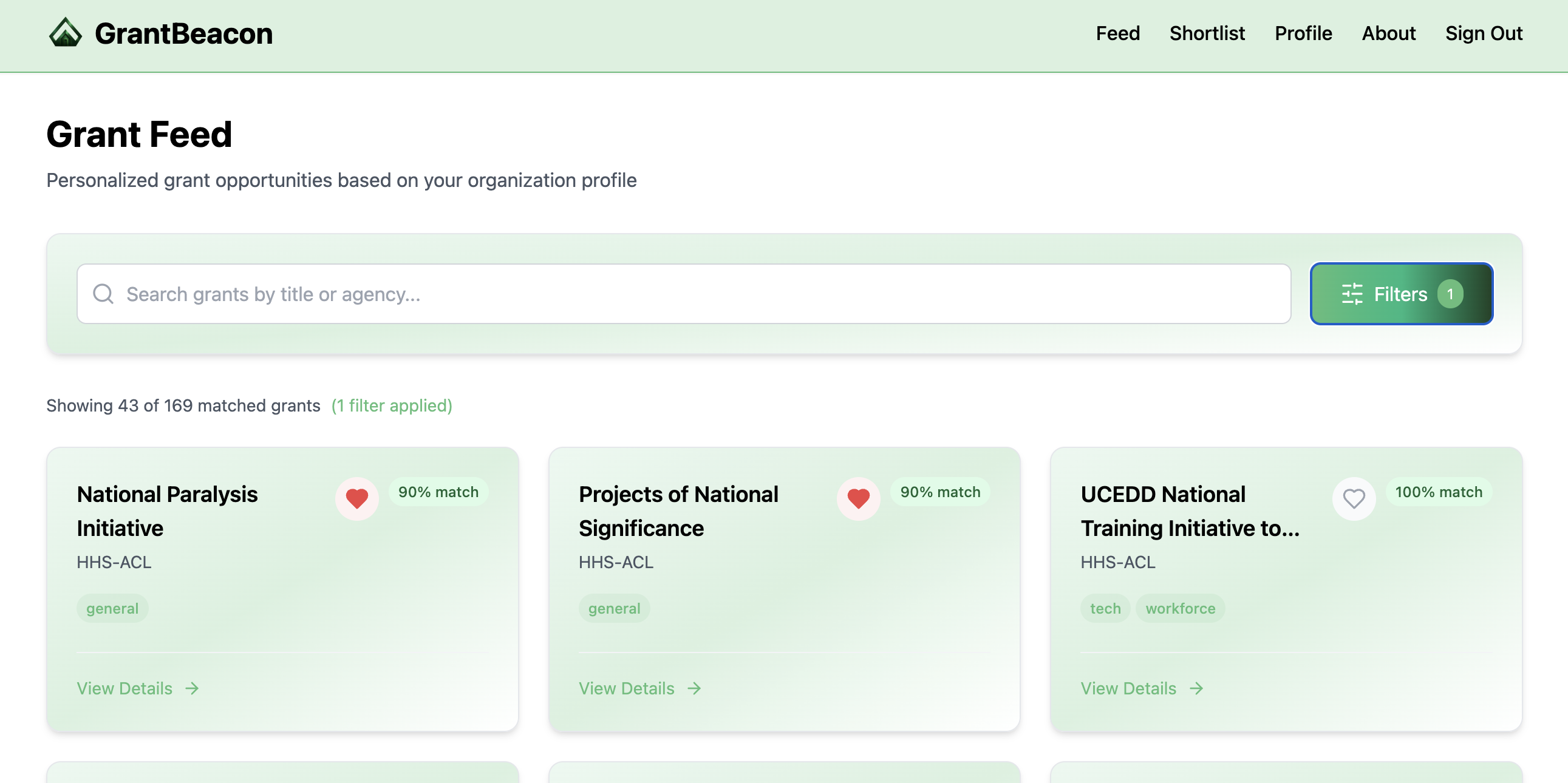Screen dimensions: 1568x783
Task: Unfavorite National Paralysis Initiative heart
Action: [x=356, y=498]
